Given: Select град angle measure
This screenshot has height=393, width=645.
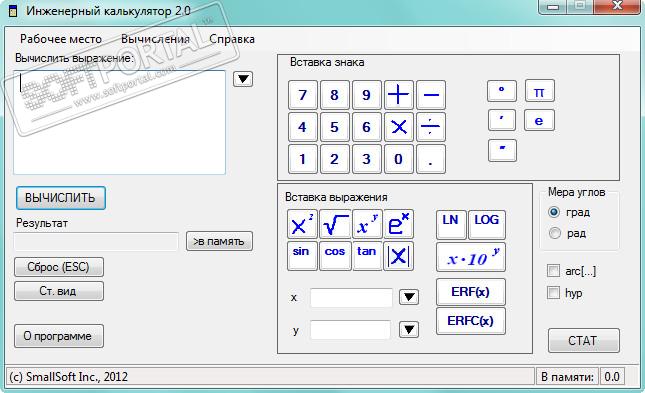Looking at the screenshot, I should tap(569, 212).
